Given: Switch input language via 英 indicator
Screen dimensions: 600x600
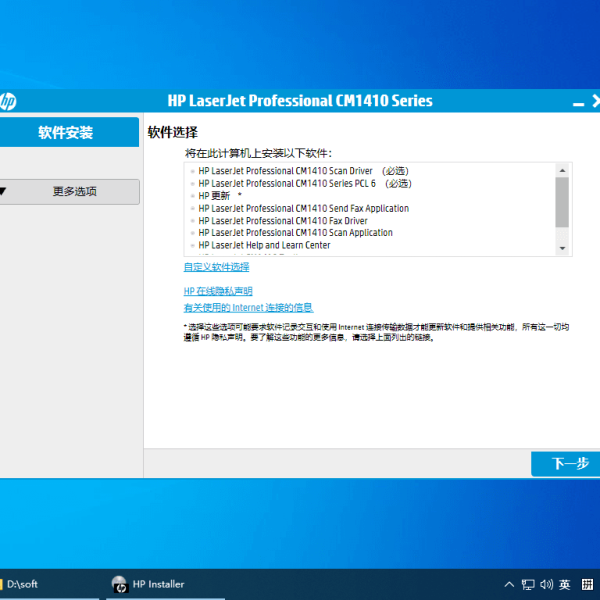Looking at the screenshot, I should click(564, 584).
